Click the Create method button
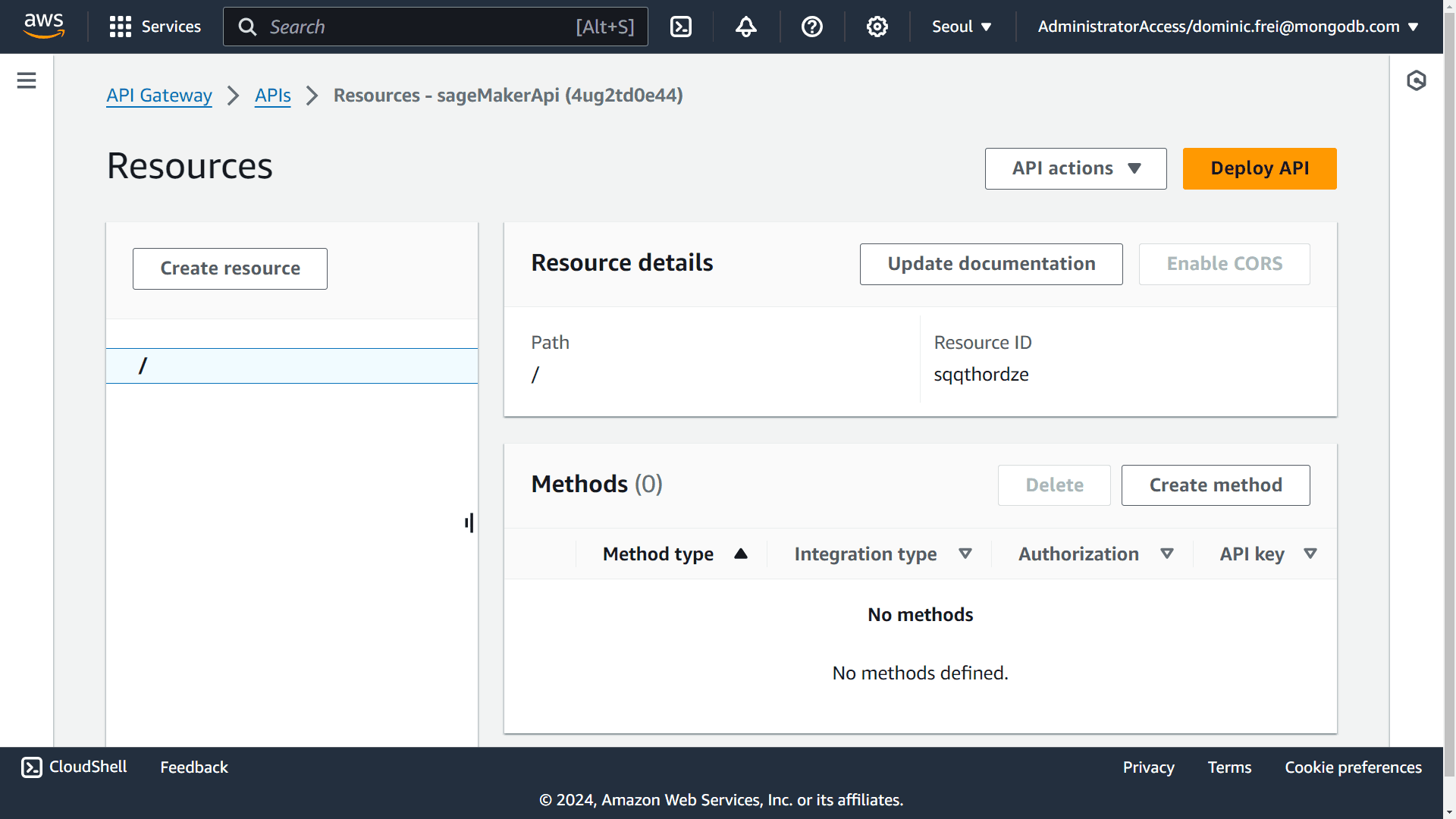The height and width of the screenshot is (819, 1456). (x=1215, y=485)
